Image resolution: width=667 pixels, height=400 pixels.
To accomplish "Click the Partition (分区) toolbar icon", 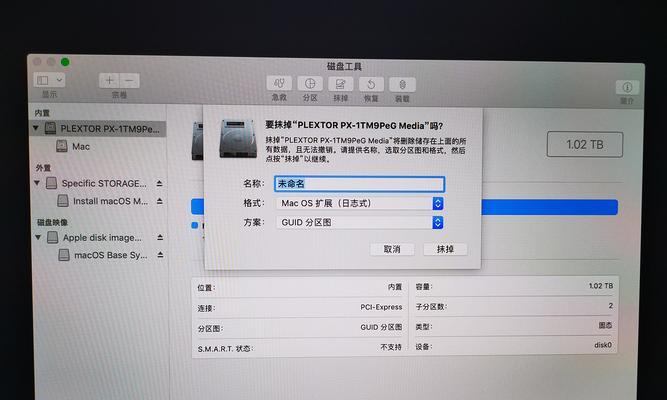I will pyautogui.click(x=310, y=83).
